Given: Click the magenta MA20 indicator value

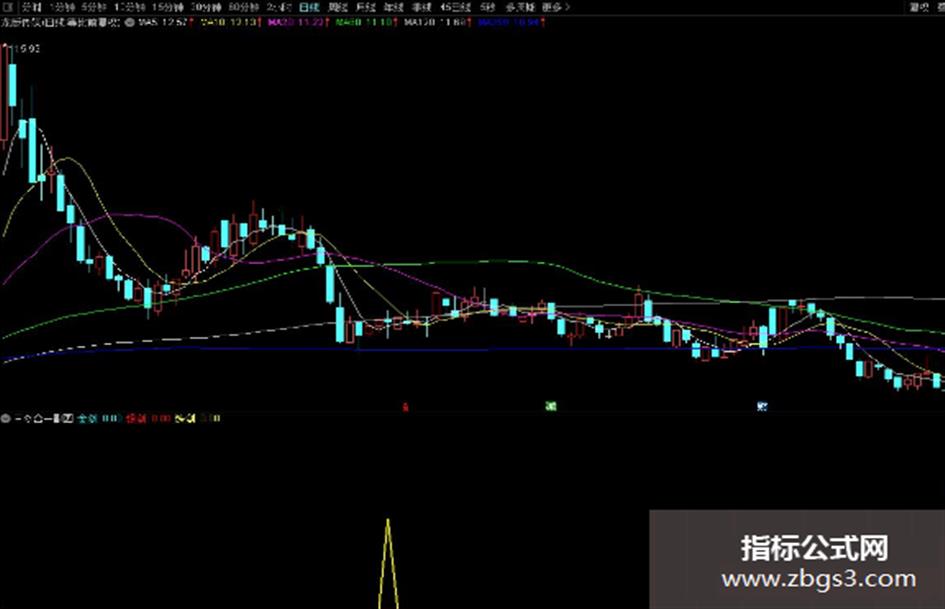Looking at the screenshot, I should tap(298, 22).
